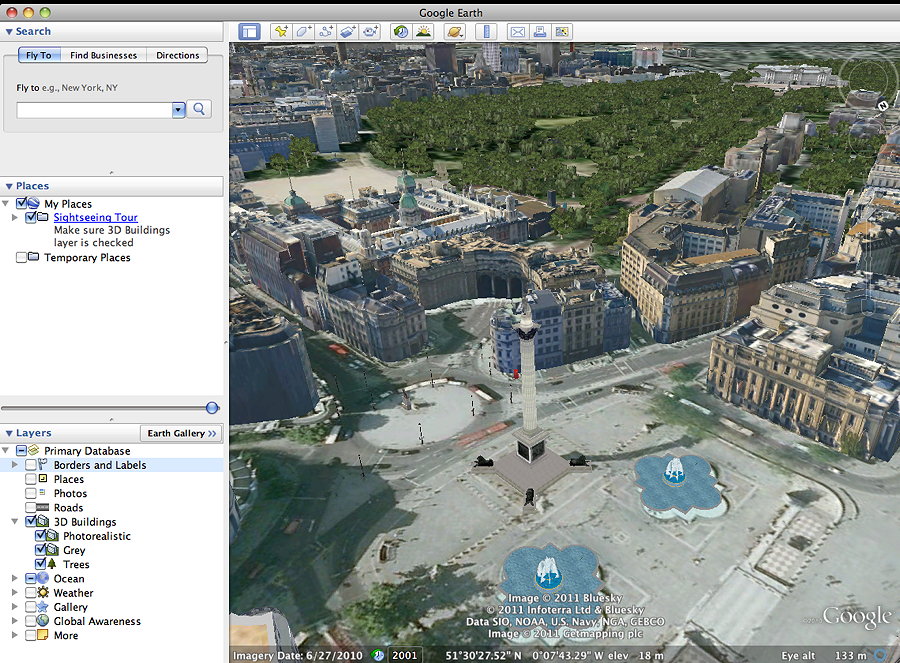900x663 pixels.
Task: Hide the sidebar using toolbar button
Action: (249, 32)
